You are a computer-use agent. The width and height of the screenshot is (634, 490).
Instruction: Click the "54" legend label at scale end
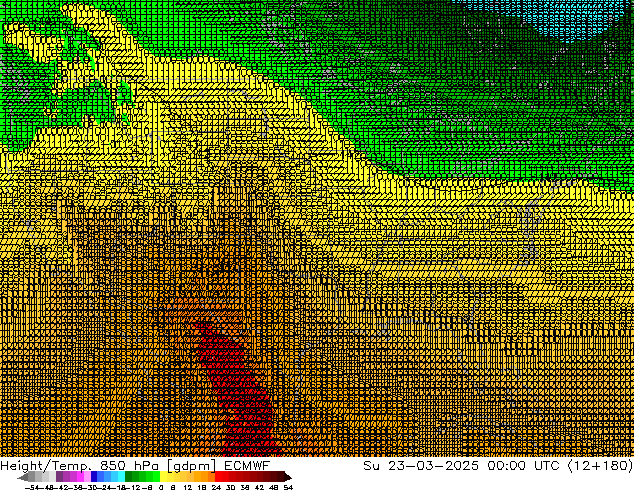click(x=288, y=487)
